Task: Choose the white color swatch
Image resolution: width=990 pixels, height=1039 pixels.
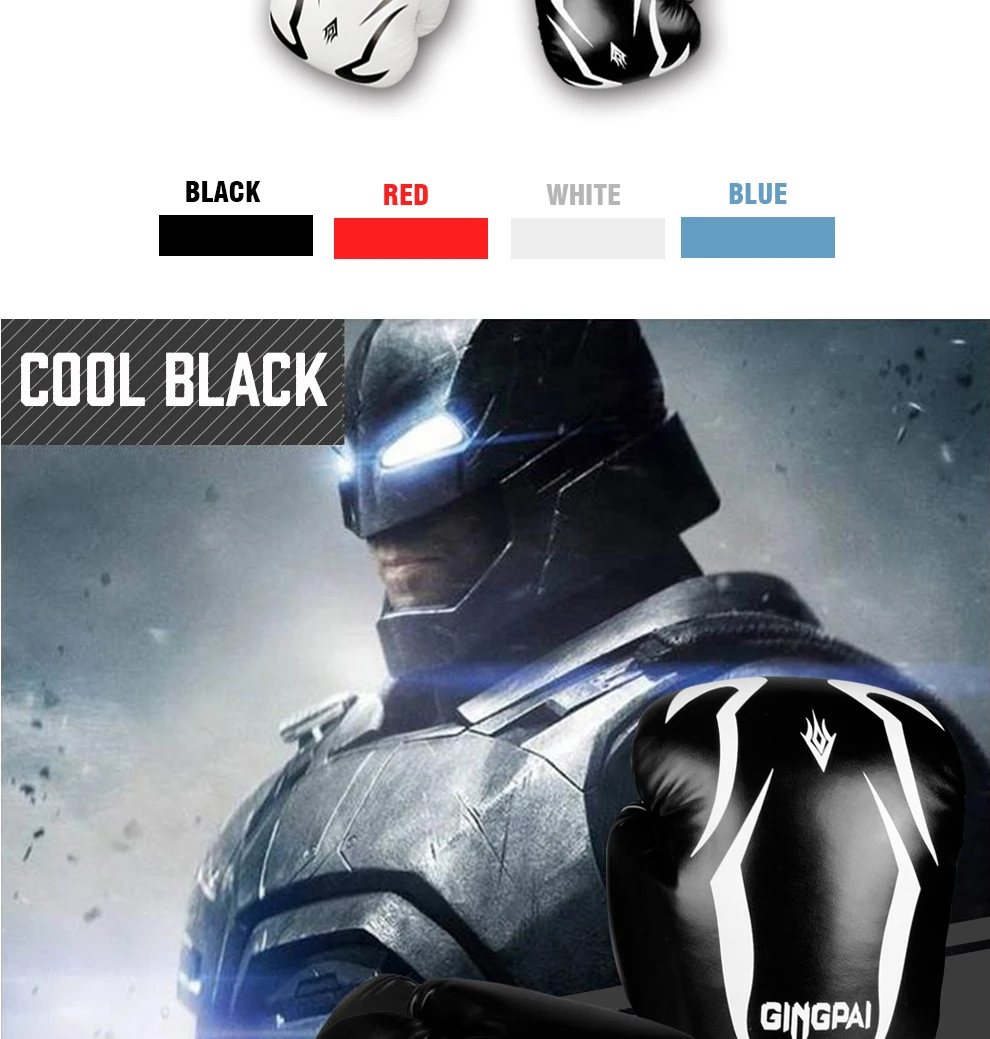Action: pyautogui.click(x=588, y=238)
